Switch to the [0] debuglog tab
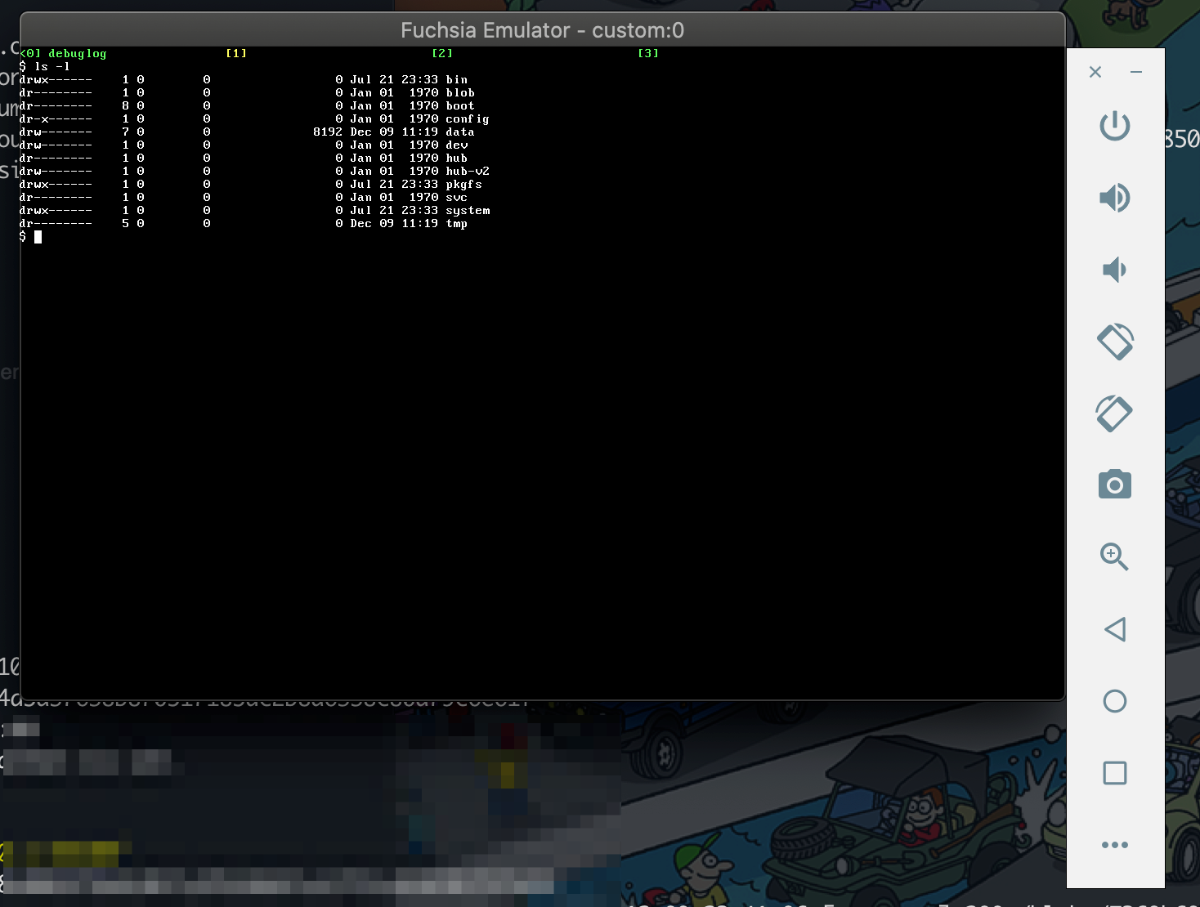The width and height of the screenshot is (1200, 907). 63,53
